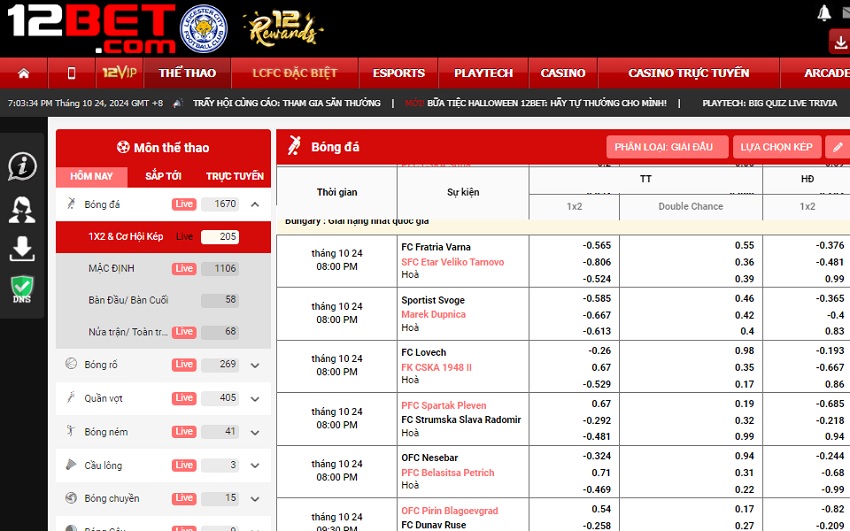Click the football icon beside Bóng đá
The image size is (850, 531).
point(71,204)
